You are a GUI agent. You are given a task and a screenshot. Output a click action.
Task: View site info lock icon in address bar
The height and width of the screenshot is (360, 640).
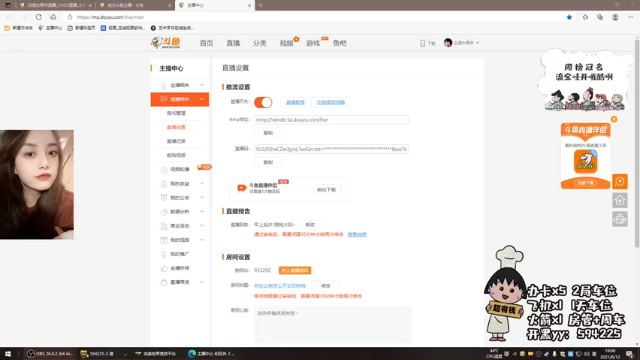70,17
